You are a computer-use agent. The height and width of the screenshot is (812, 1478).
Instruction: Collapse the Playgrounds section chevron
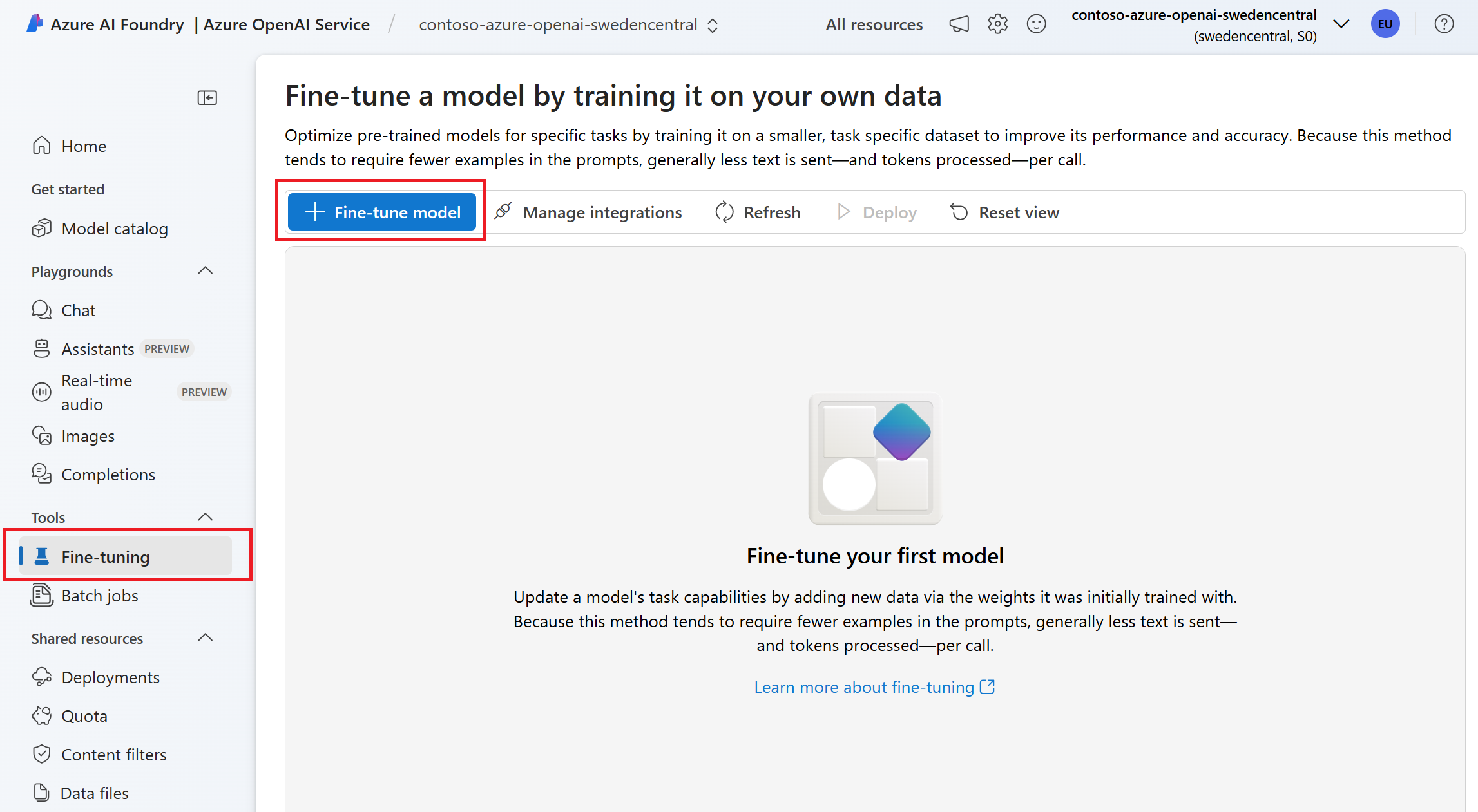pos(205,271)
